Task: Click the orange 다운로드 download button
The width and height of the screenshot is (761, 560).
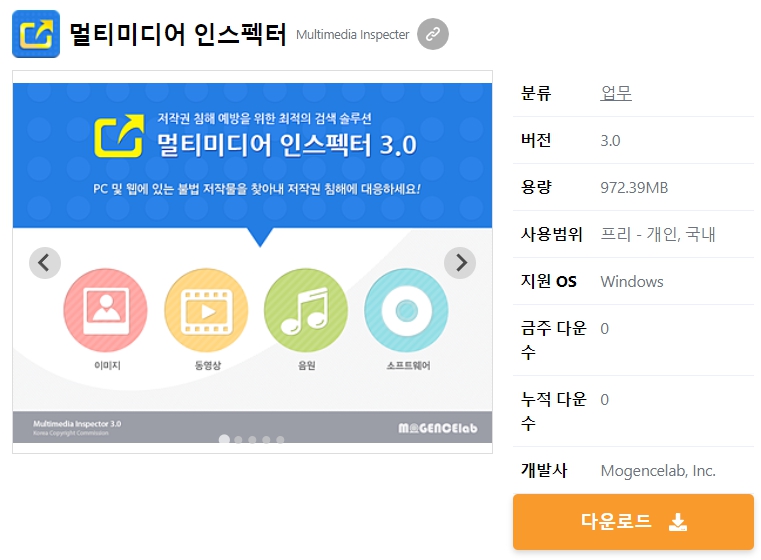Action: click(x=633, y=522)
